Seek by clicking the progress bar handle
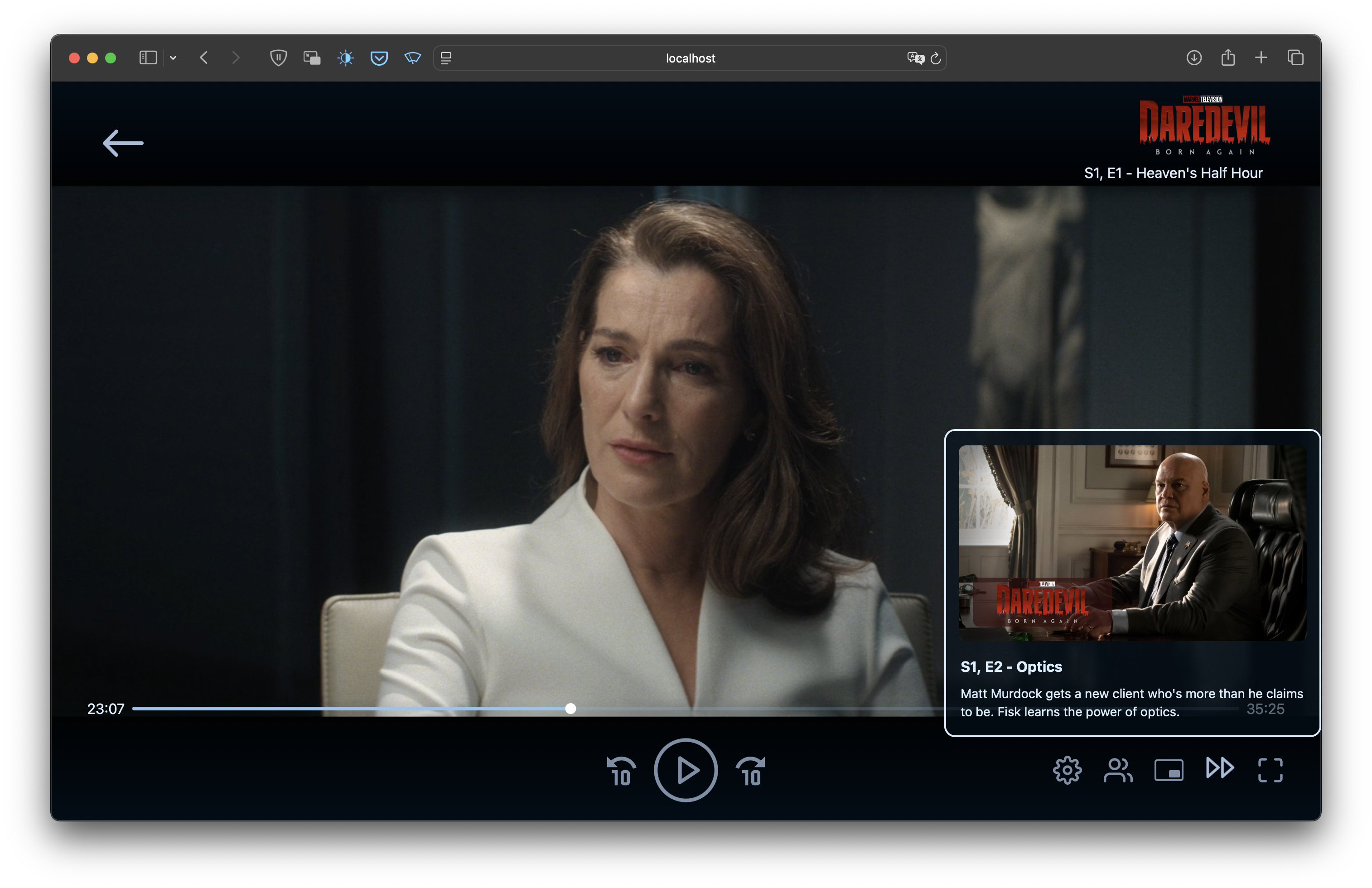The height and width of the screenshot is (888, 1372). 570,709
